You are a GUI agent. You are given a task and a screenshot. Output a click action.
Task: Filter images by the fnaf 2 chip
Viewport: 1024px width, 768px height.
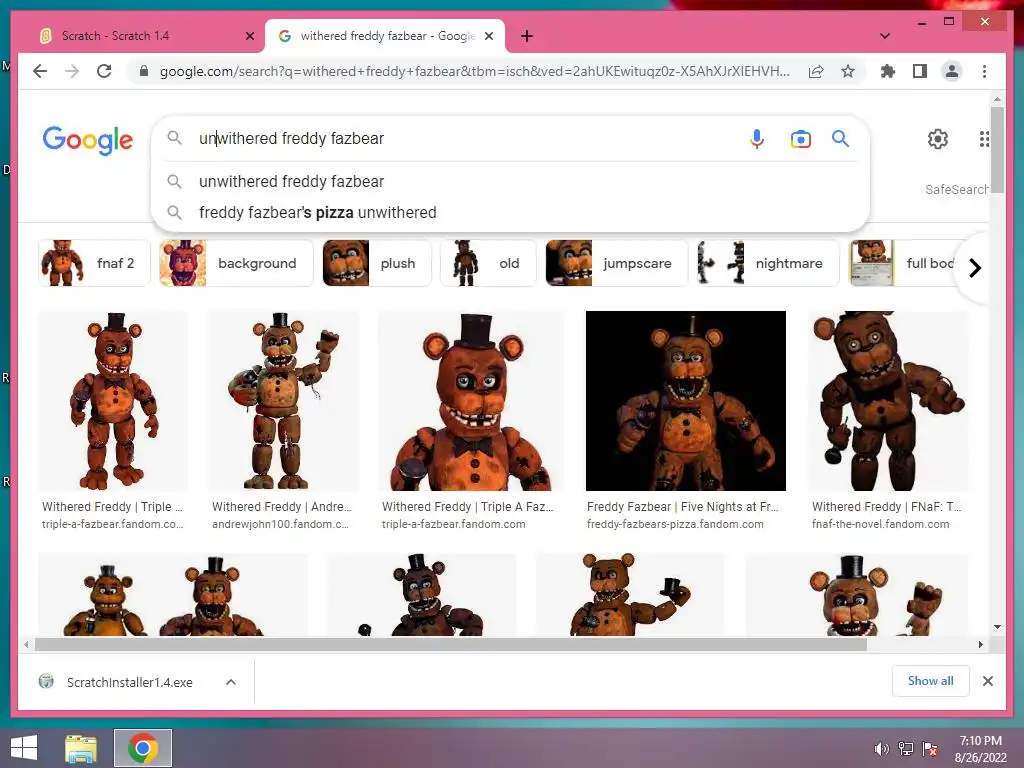[94, 263]
